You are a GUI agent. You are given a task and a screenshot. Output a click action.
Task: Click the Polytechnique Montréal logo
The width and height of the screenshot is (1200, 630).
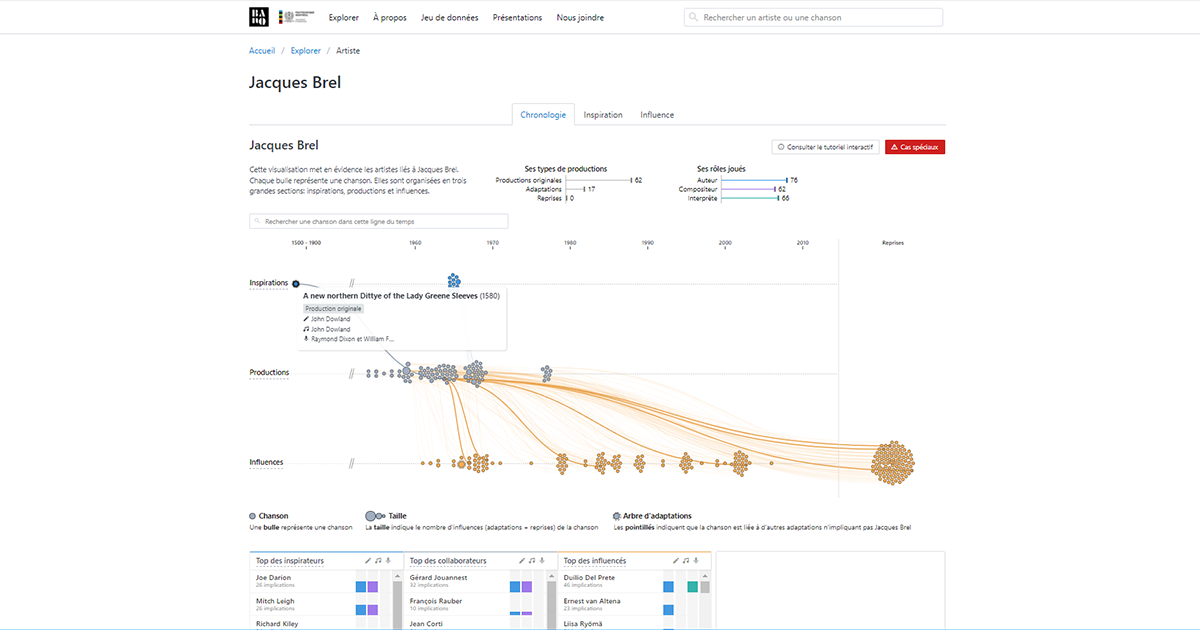296,16
